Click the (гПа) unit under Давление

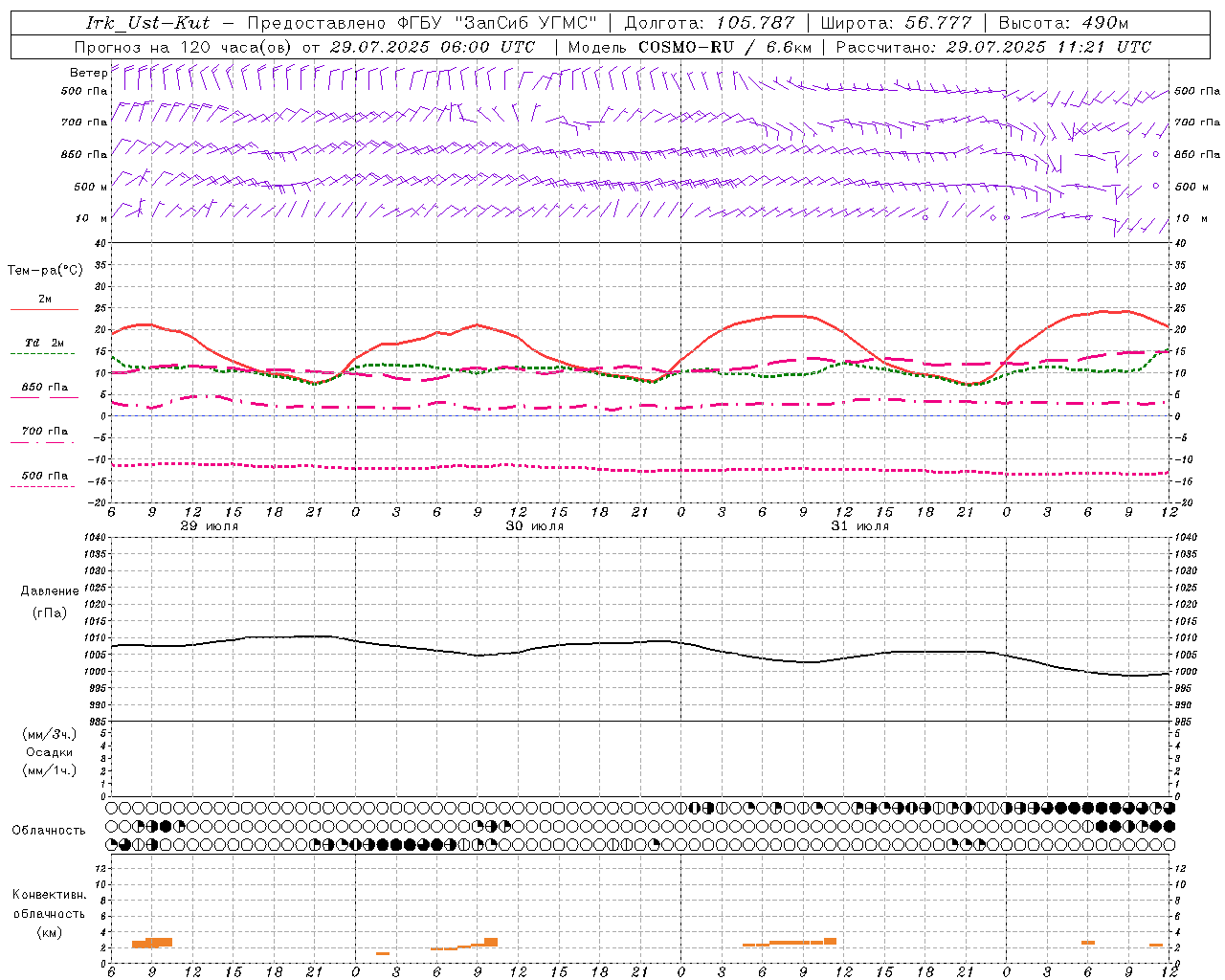[50, 612]
